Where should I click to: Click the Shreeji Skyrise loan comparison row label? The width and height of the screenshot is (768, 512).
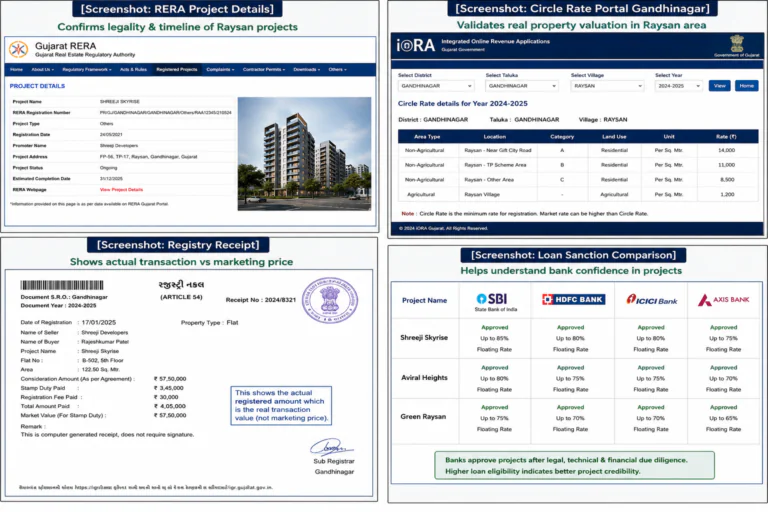[424, 338]
